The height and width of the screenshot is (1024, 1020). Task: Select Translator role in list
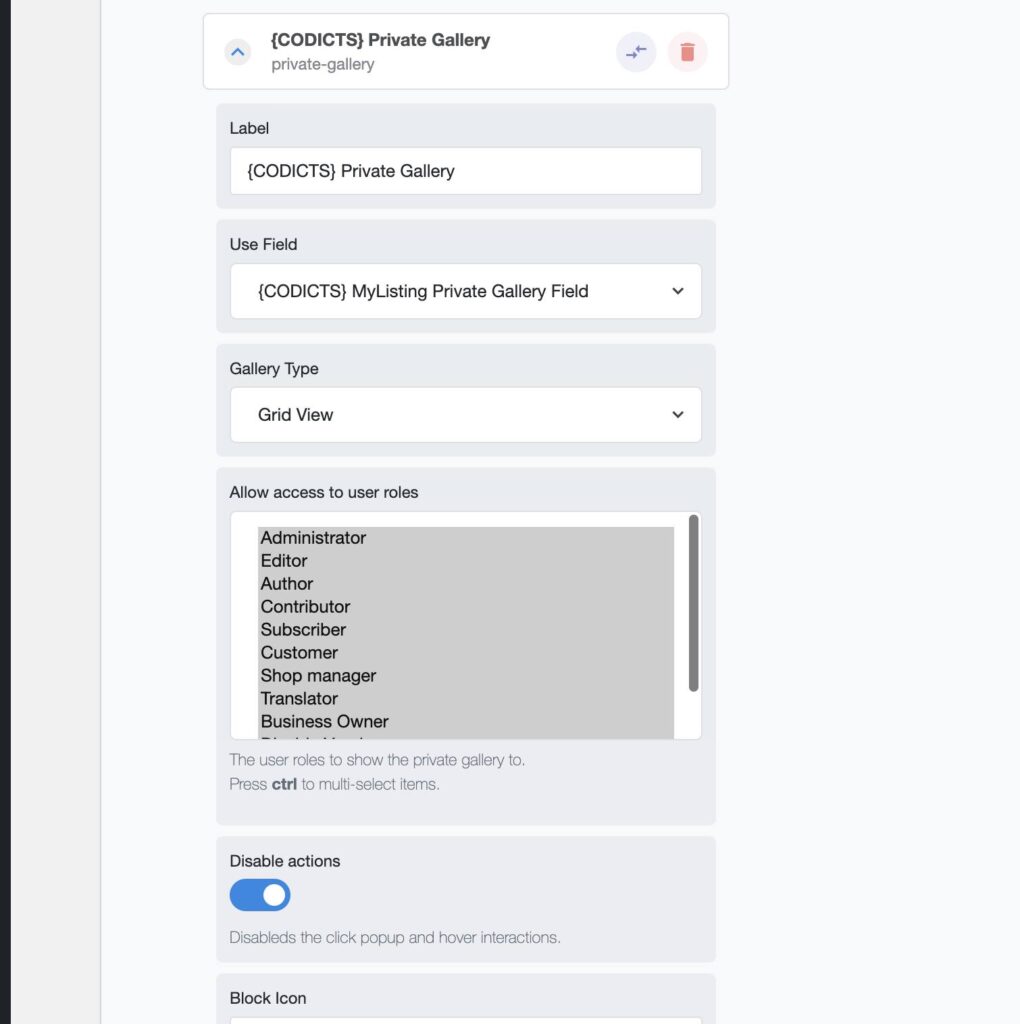pyautogui.click(x=466, y=699)
